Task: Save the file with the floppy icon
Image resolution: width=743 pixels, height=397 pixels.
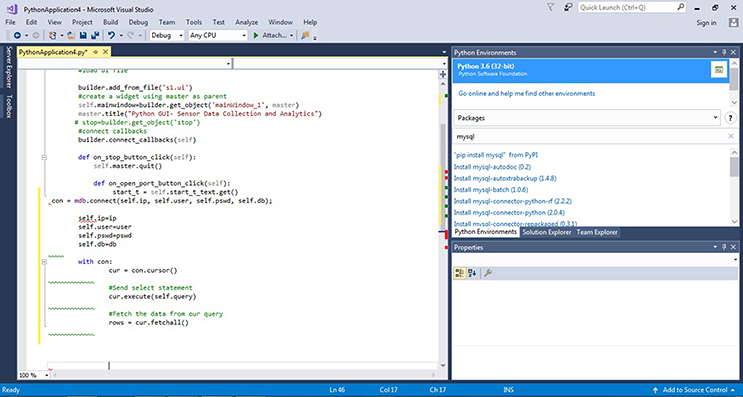Action: tap(83, 36)
